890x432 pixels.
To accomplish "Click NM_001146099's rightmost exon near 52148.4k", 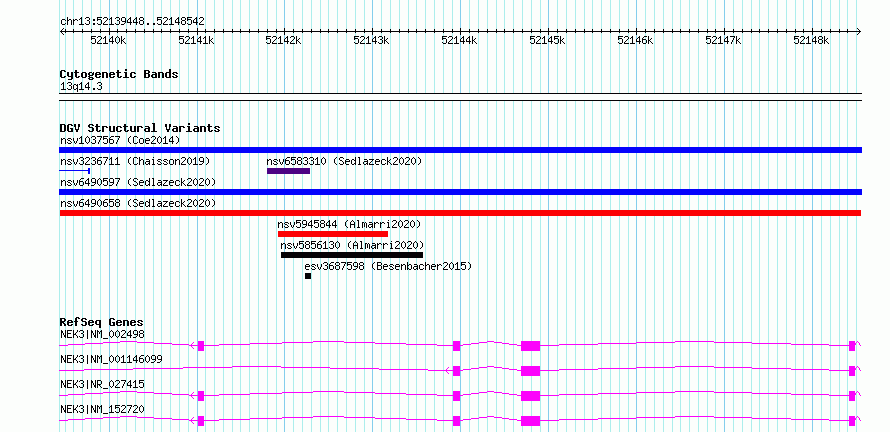I will pyautogui.click(x=852, y=371).
